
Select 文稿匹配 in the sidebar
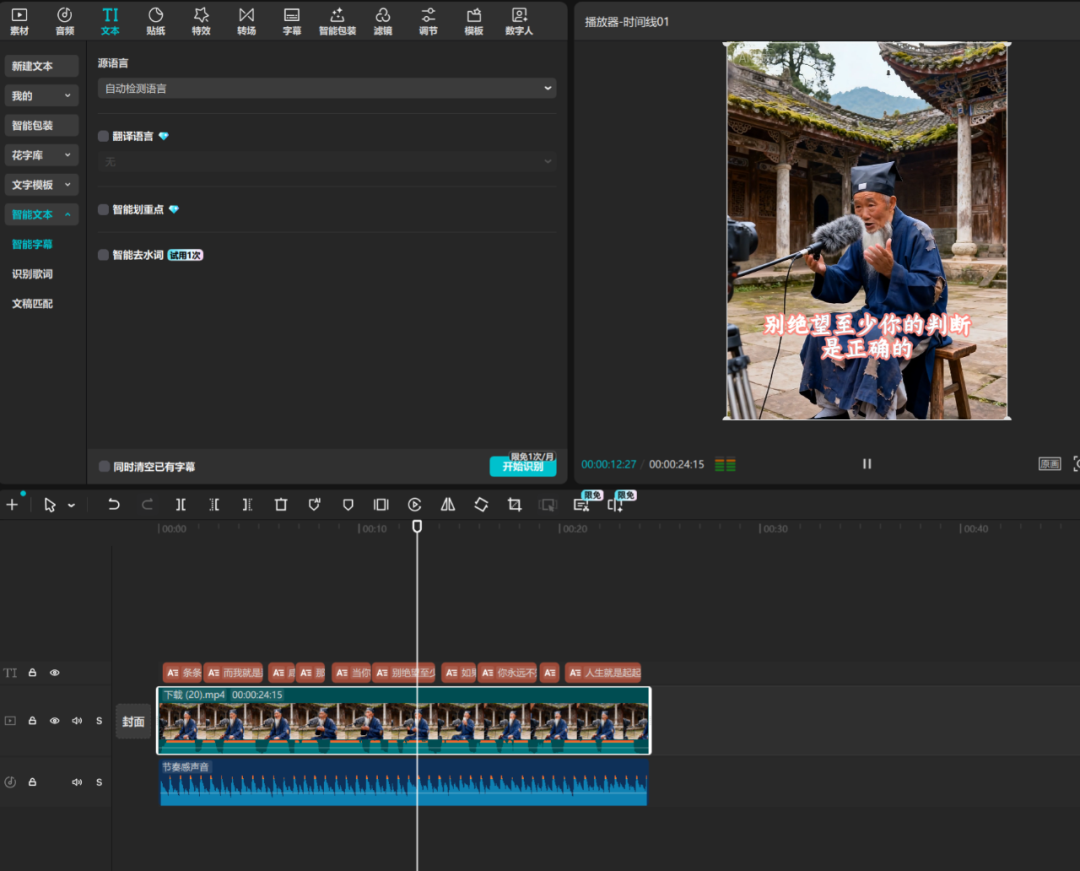click(32, 304)
